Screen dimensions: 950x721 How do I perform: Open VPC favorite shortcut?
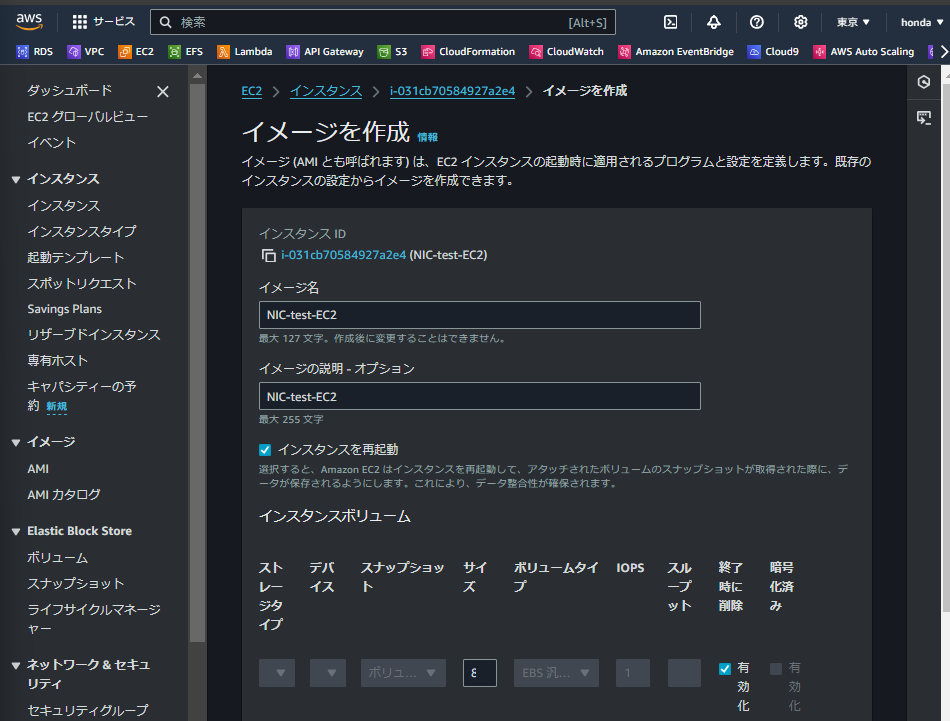[86, 52]
